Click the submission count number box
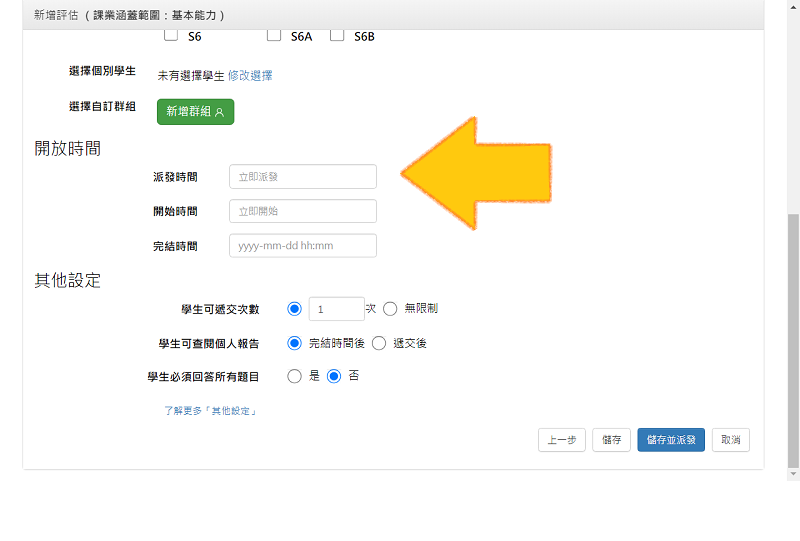Image resolution: width=800 pixels, height=541 pixels. pos(336,309)
